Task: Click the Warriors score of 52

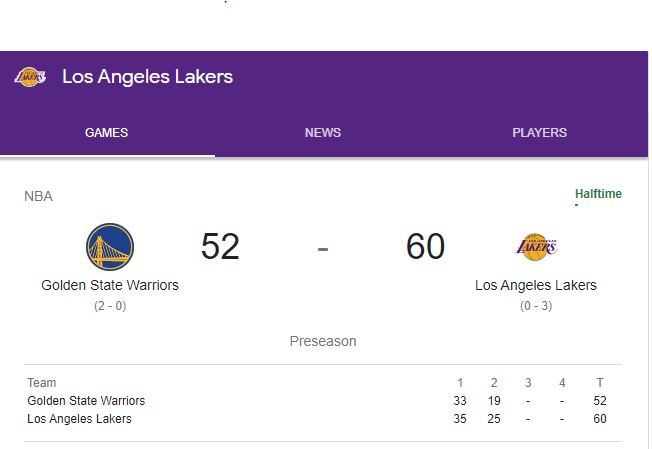Action: pyautogui.click(x=220, y=246)
